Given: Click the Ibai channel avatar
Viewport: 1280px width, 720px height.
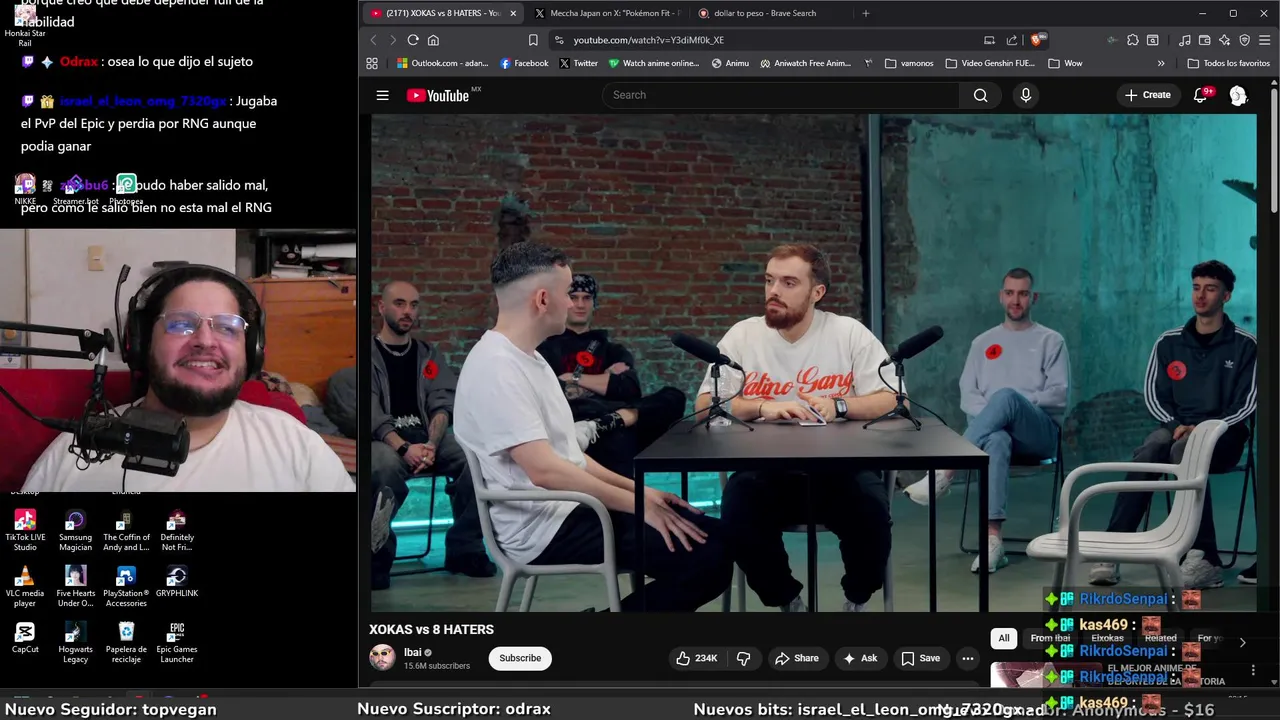Looking at the screenshot, I should pyautogui.click(x=382, y=657).
